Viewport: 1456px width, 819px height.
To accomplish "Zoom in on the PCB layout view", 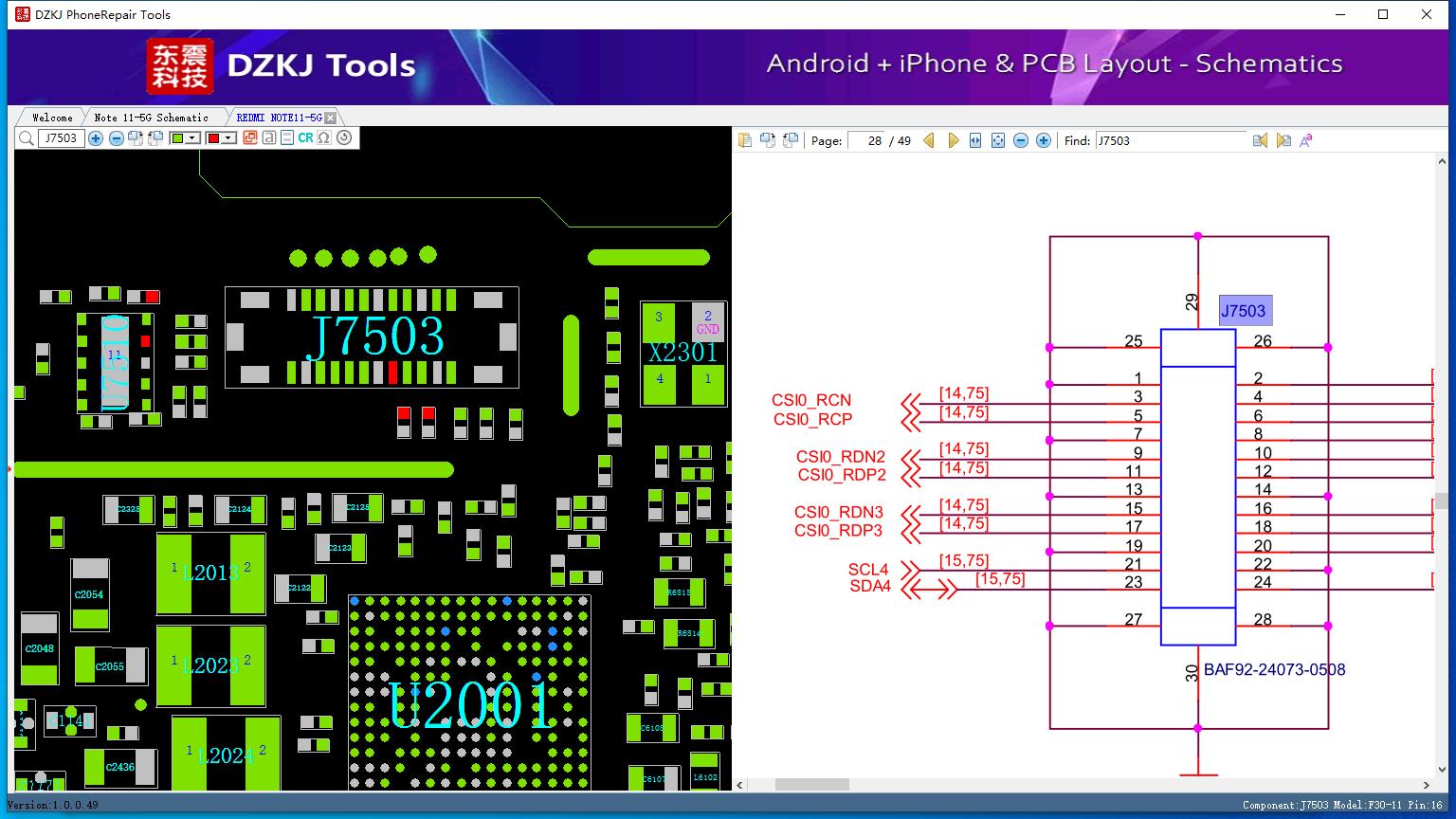I will (96, 138).
